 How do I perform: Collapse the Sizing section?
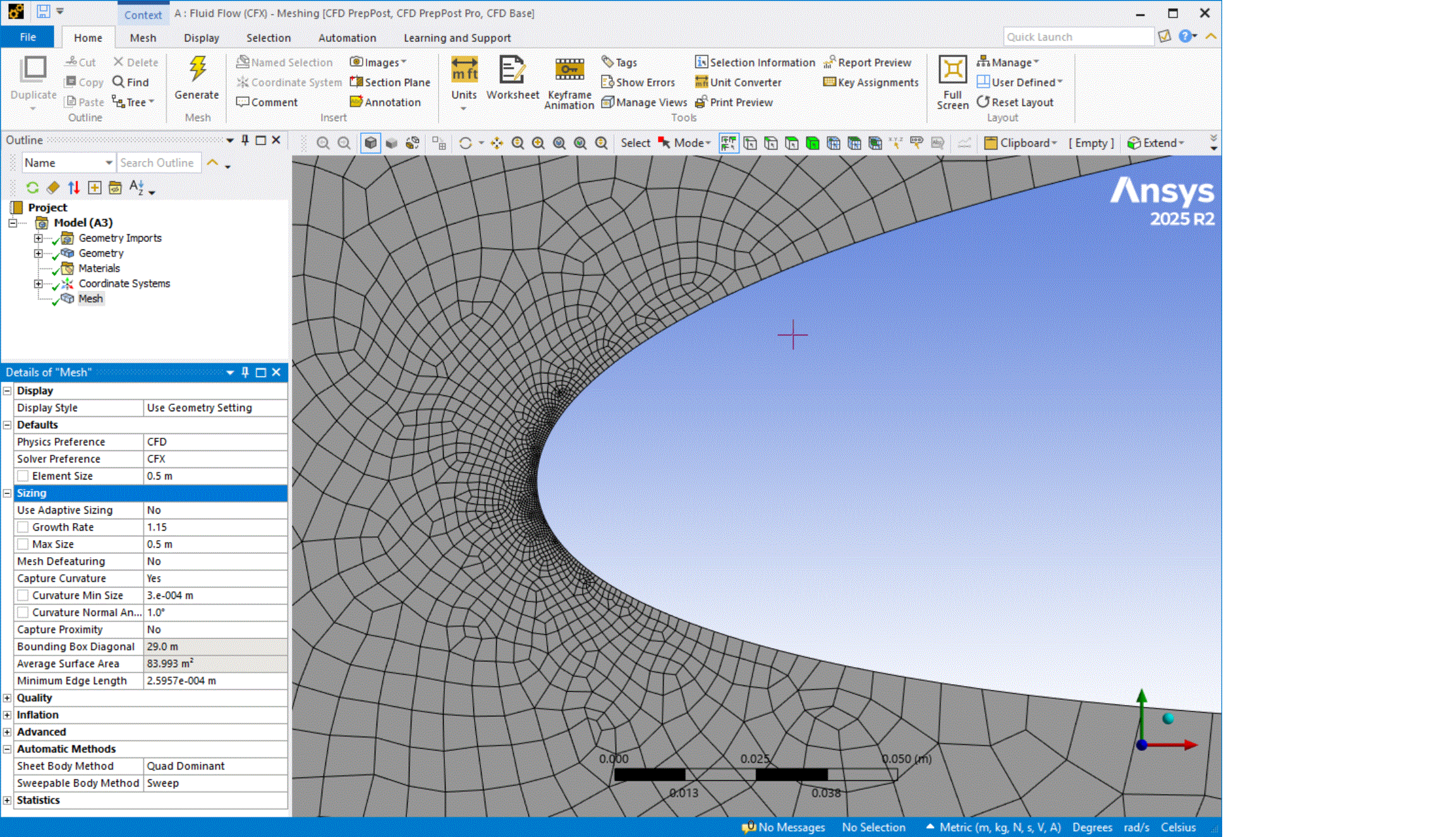(7, 493)
